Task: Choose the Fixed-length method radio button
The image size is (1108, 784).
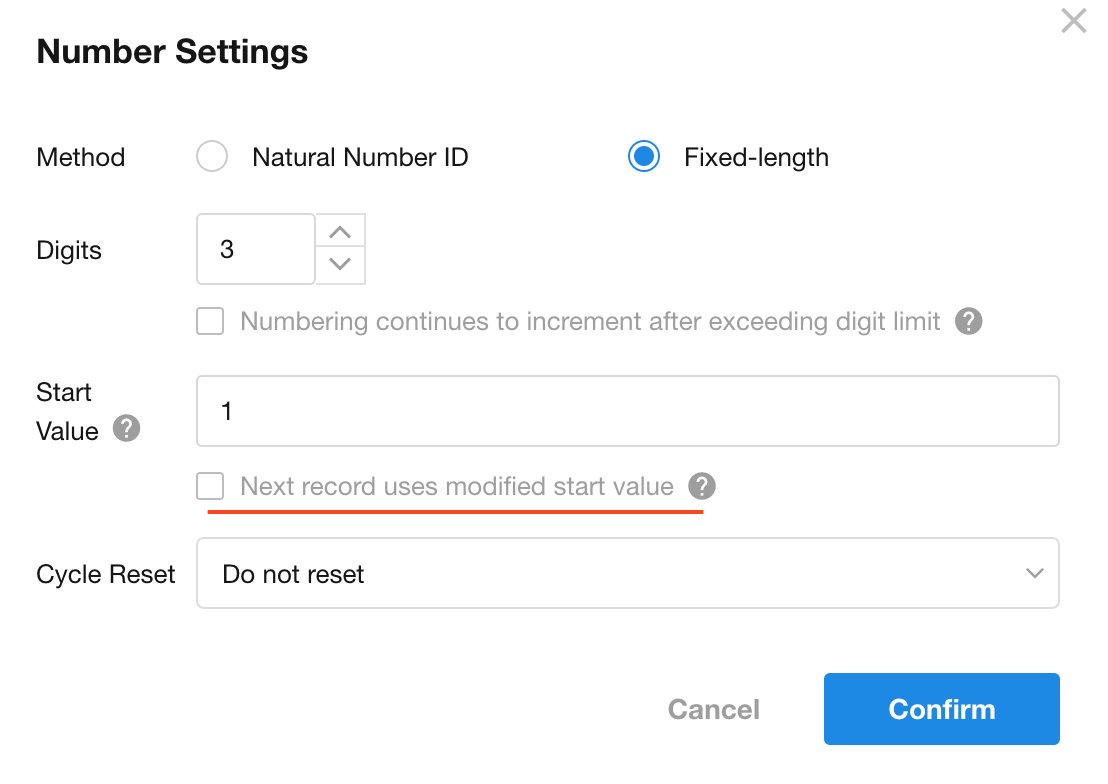Action: (644, 157)
